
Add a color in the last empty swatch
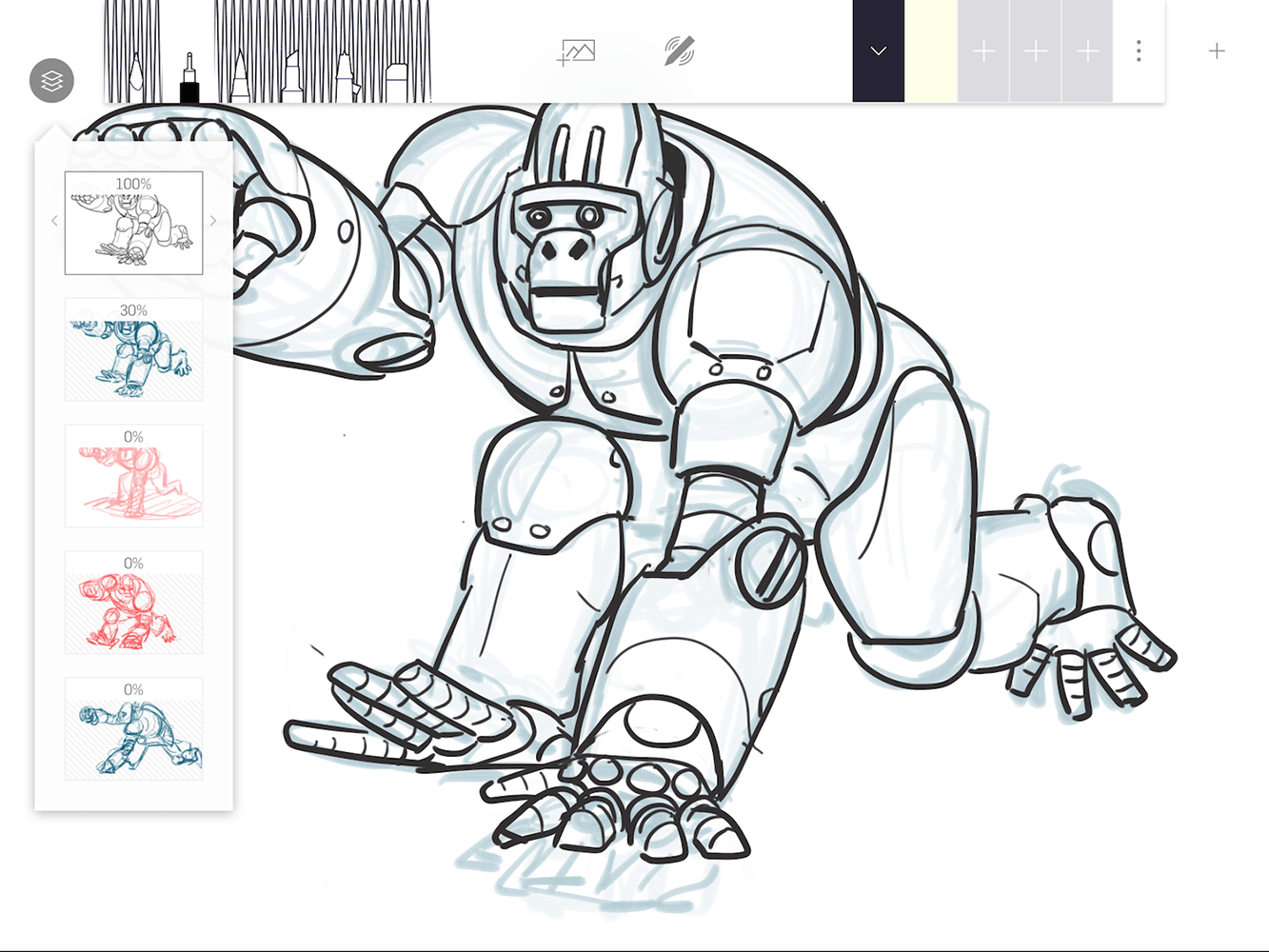[x=1087, y=51]
